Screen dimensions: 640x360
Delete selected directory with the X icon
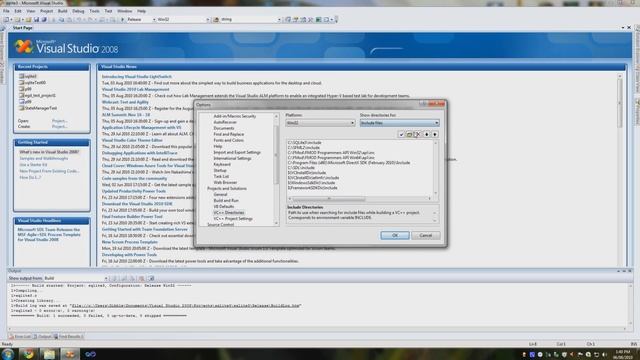coord(418,134)
